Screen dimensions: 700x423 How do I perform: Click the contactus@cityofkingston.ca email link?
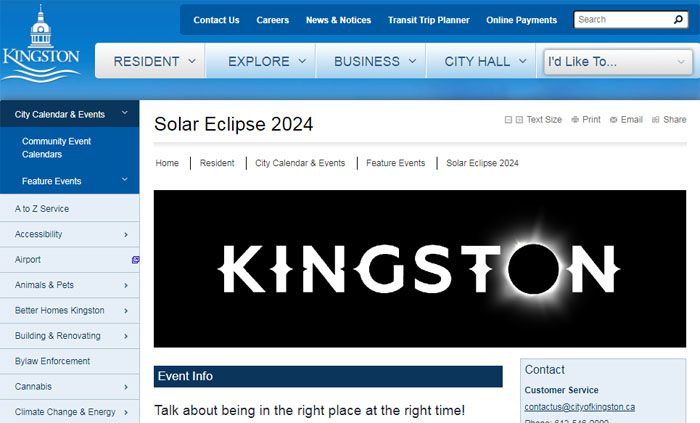(x=579, y=407)
